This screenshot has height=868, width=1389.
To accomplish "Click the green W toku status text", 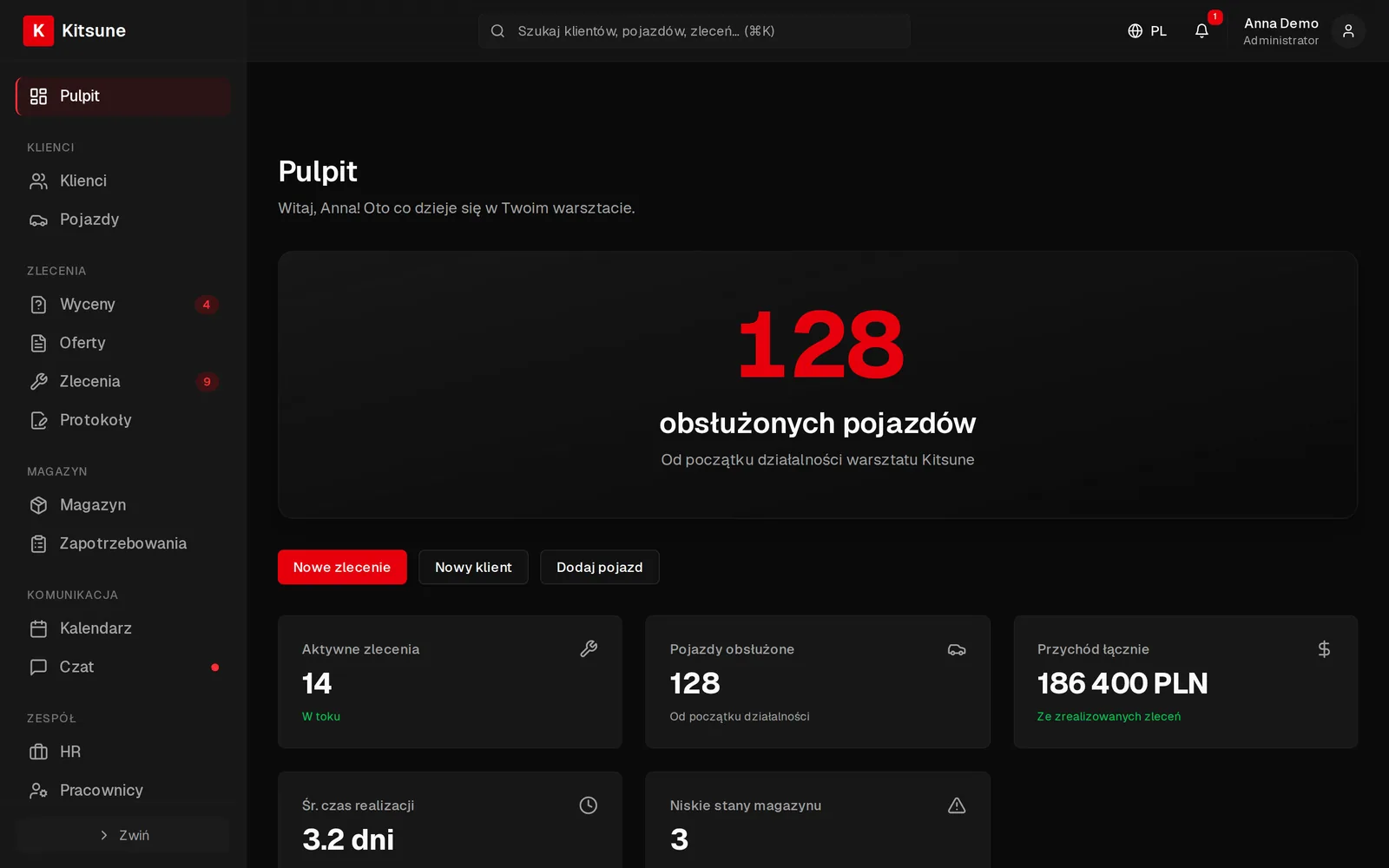I will pos(321,716).
